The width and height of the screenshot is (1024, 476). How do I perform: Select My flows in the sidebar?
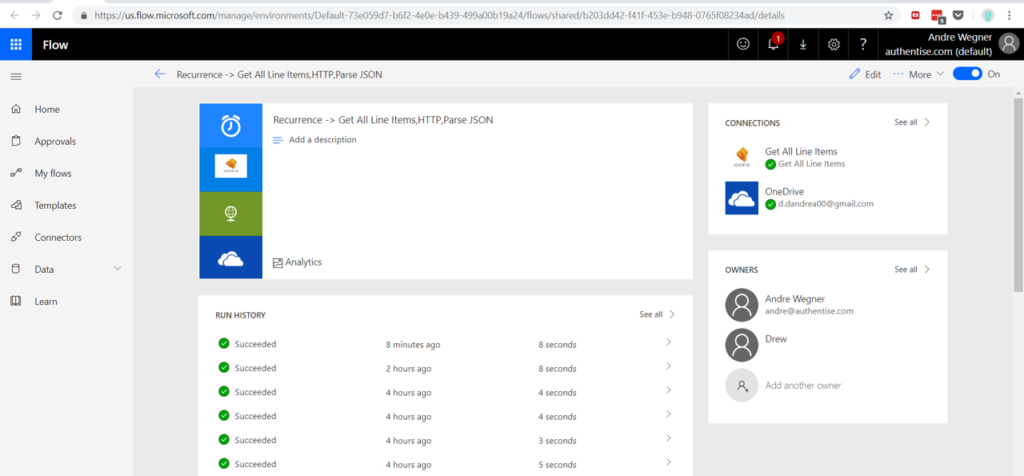(x=53, y=173)
